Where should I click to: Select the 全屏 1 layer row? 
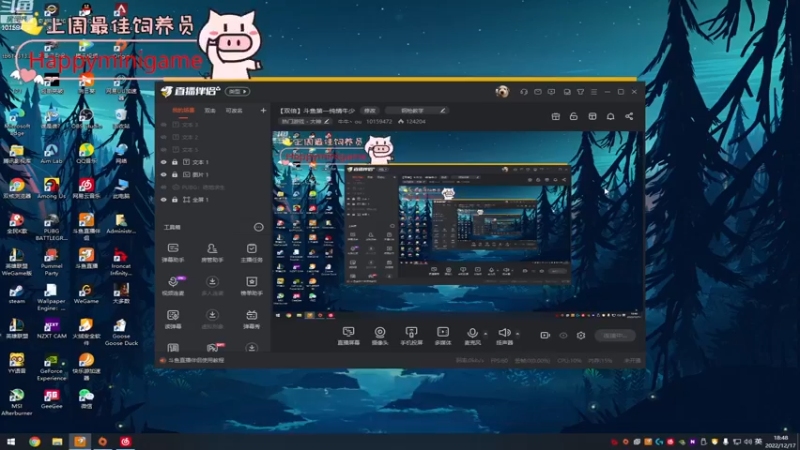(x=213, y=199)
